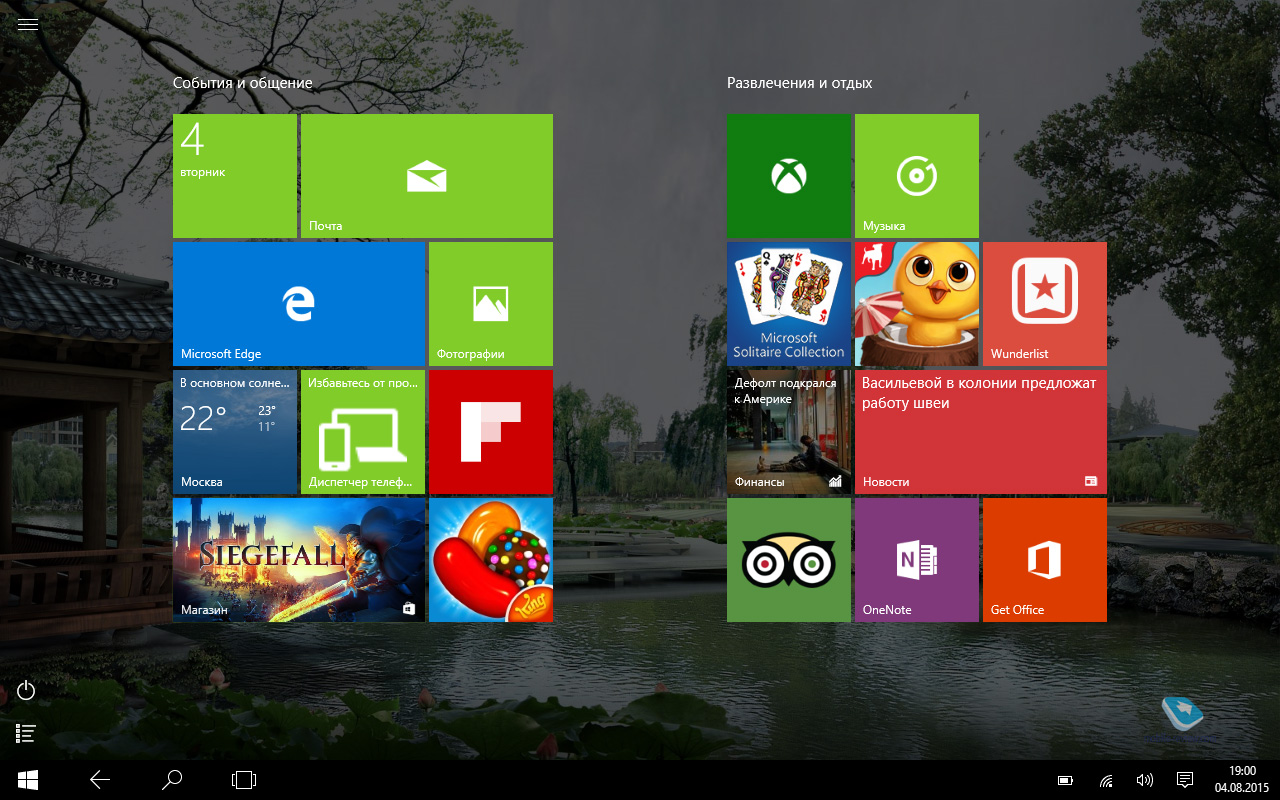Click the Windows Start button
The height and width of the screenshot is (800, 1280).
[27, 780]
